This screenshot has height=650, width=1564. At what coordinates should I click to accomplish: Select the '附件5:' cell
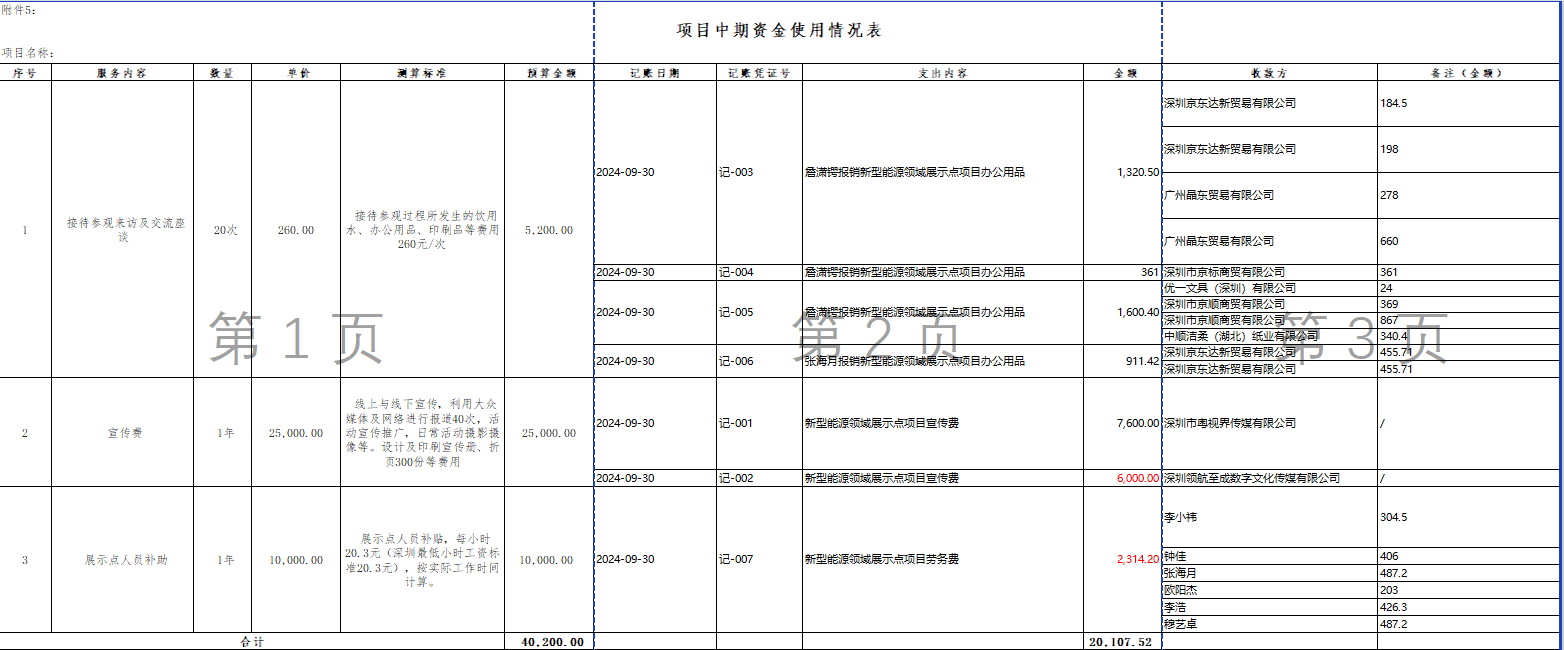click(x=17, y=8)
